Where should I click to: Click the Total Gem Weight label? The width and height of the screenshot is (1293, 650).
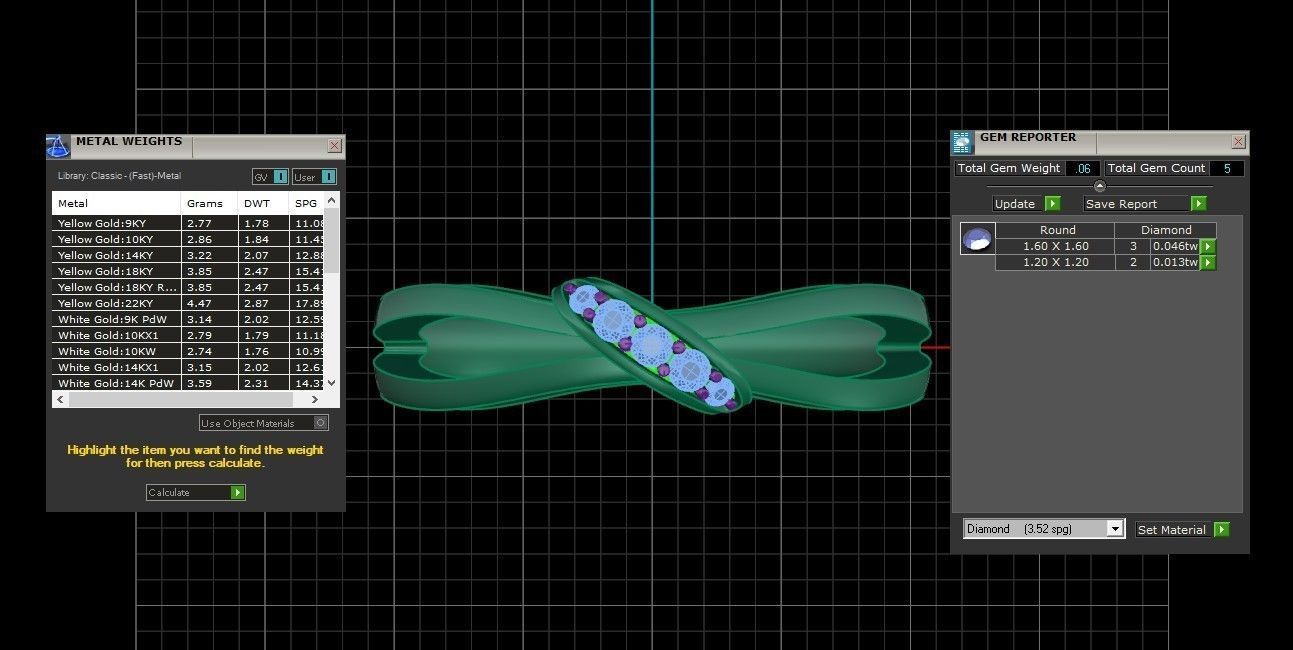1008,168
